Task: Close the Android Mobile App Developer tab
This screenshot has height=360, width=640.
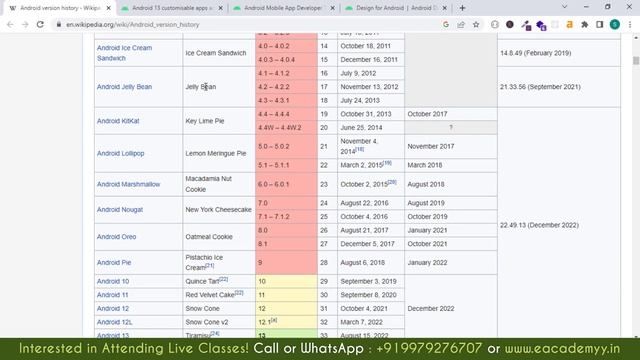Action: pos(333,8)
